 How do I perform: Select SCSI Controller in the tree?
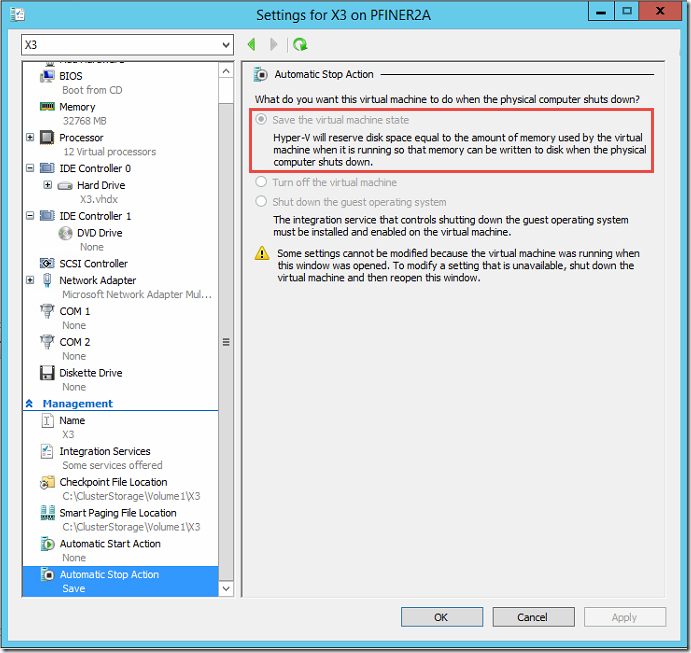point(93,263)
